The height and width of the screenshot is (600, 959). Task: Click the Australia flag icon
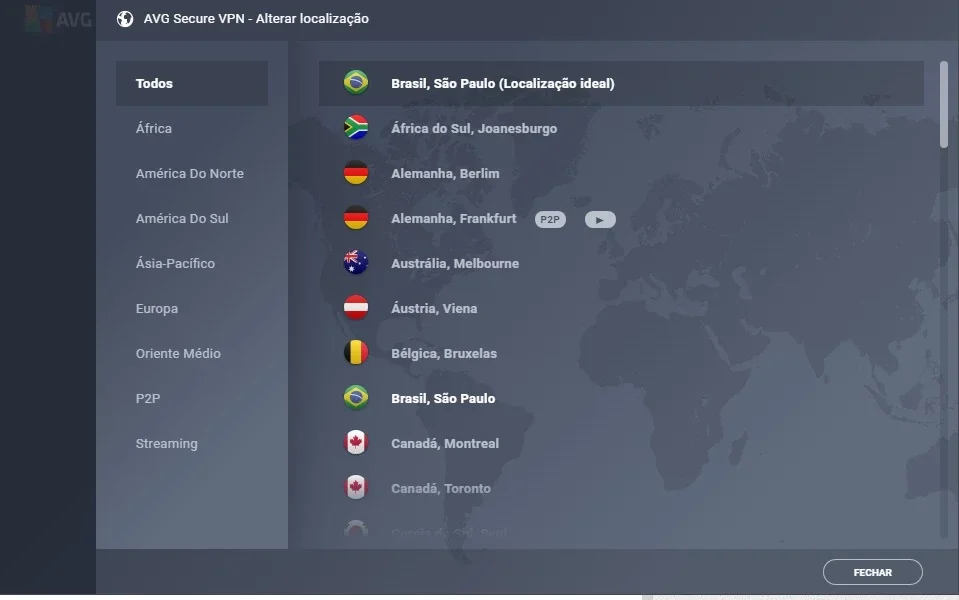click(356, 263)
